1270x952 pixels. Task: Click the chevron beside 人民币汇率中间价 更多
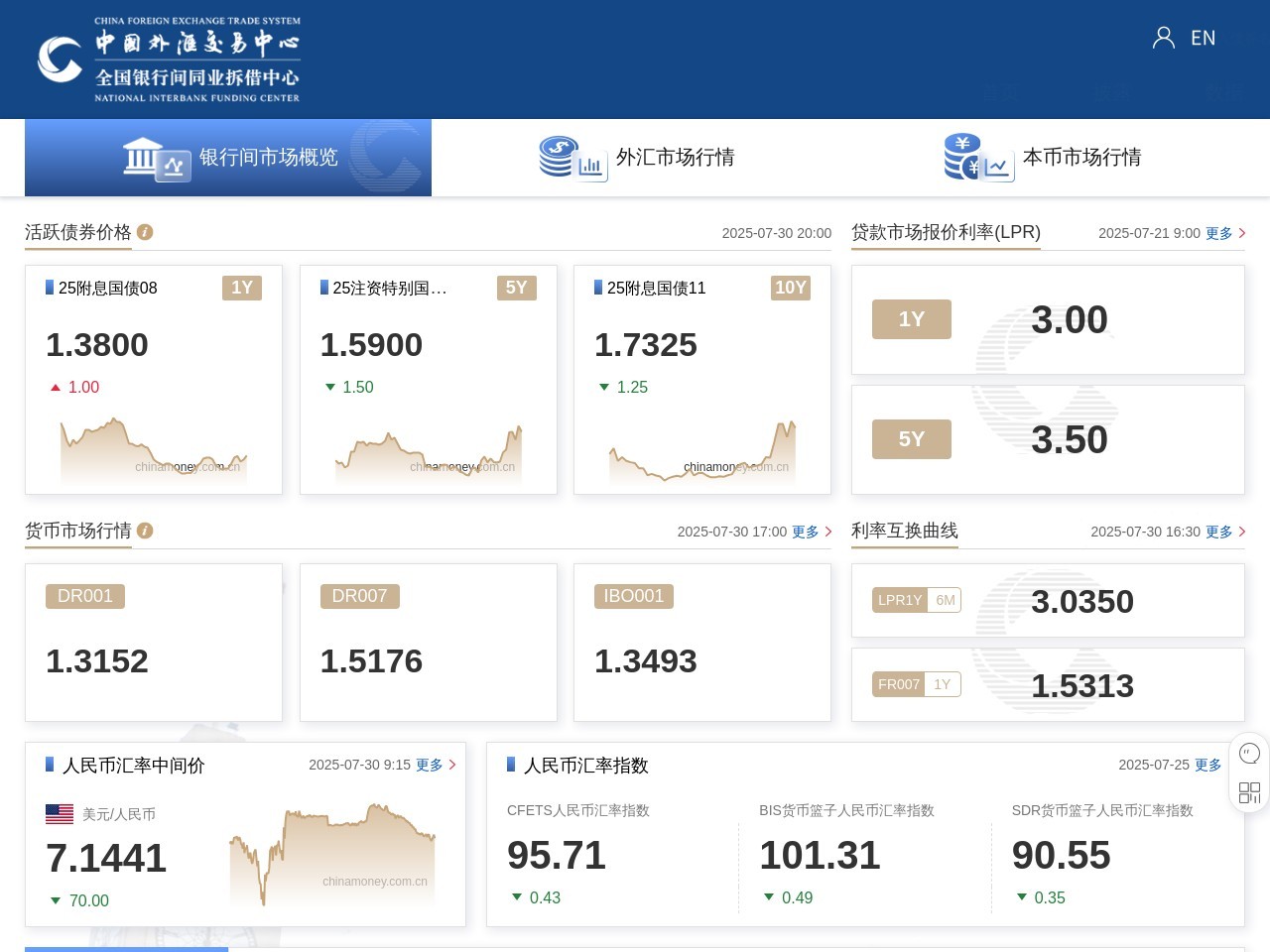(x=451, y=765)
